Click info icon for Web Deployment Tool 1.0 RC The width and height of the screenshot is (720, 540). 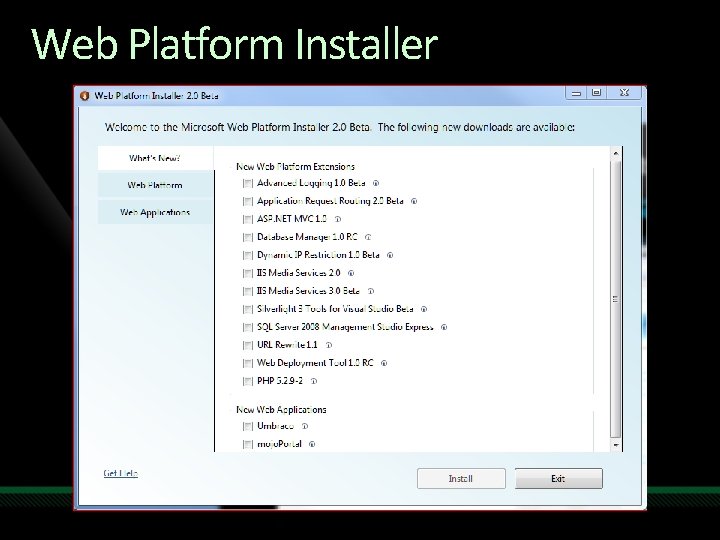pyautogui.click(x=384, y=363)
